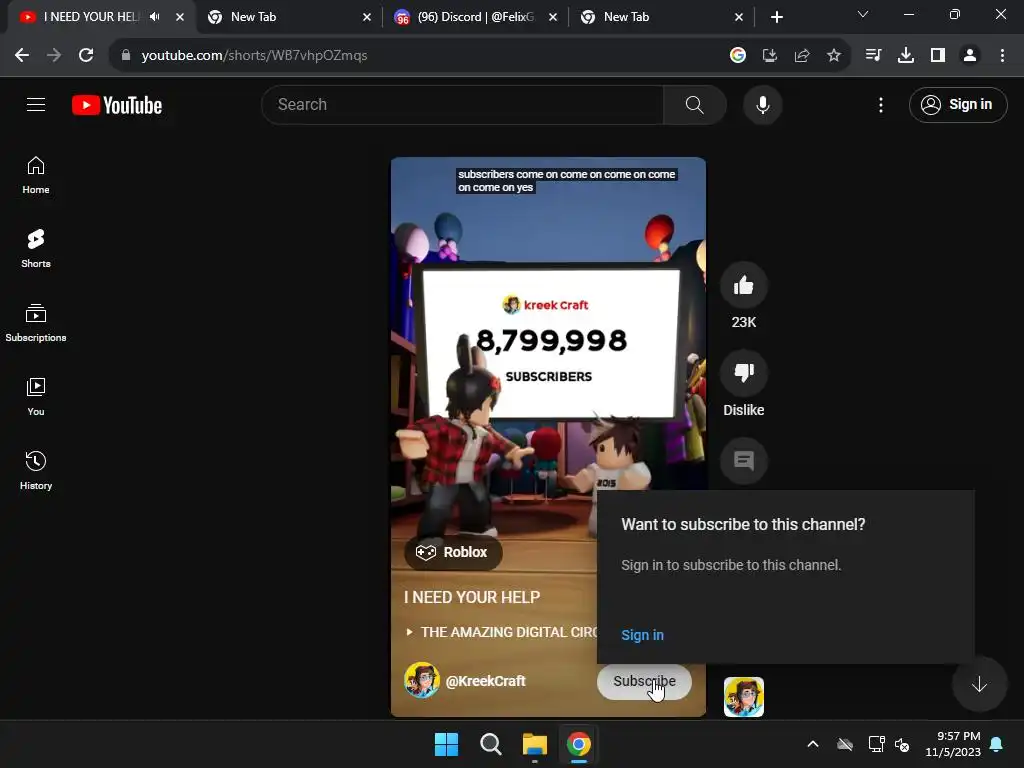The height and width of the screenshot is (768, 1024).
Task: Open YouTube settings three-dot menu
Action: coord(880,104)
